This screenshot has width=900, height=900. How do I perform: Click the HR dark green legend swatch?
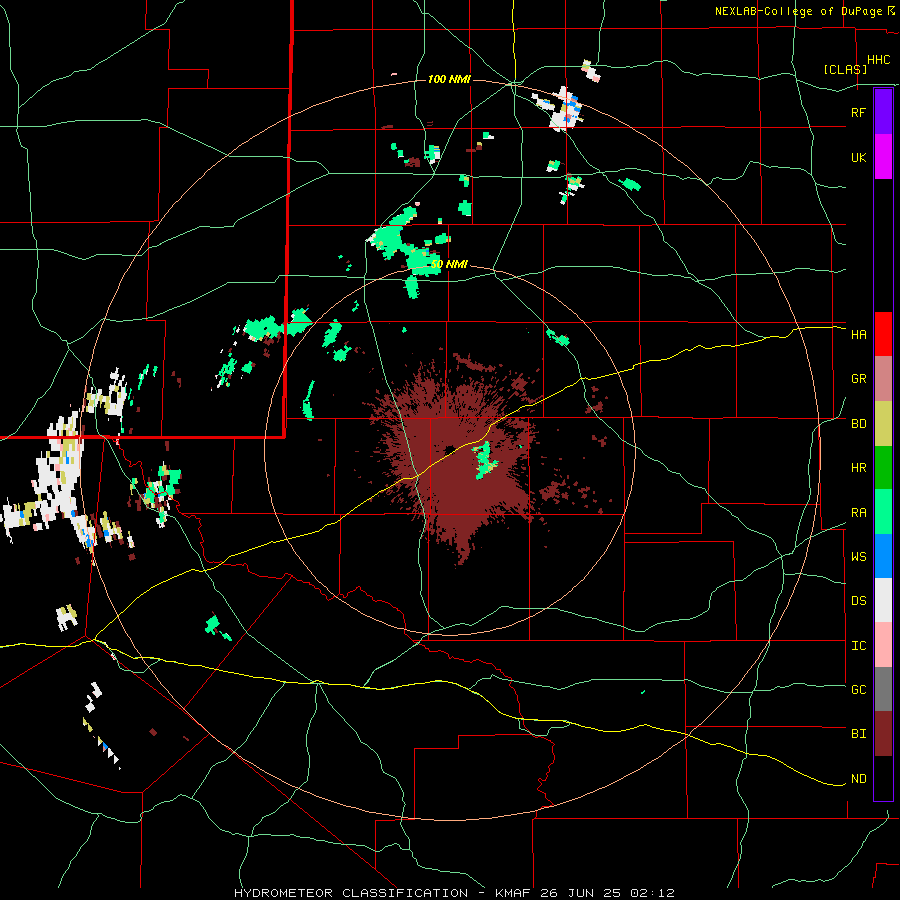883,467
